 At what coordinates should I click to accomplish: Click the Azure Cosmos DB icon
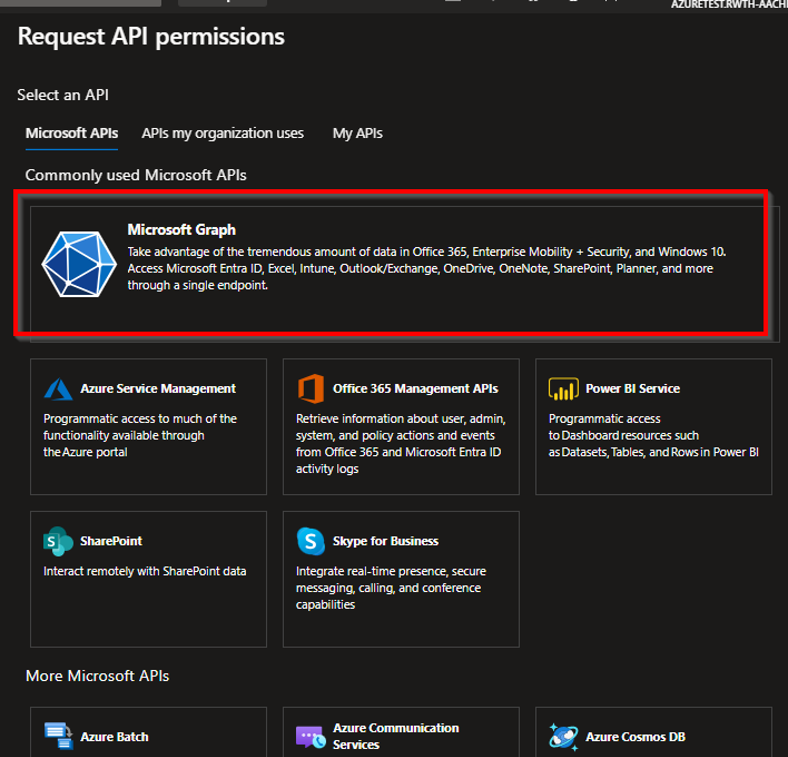[563, 737]
